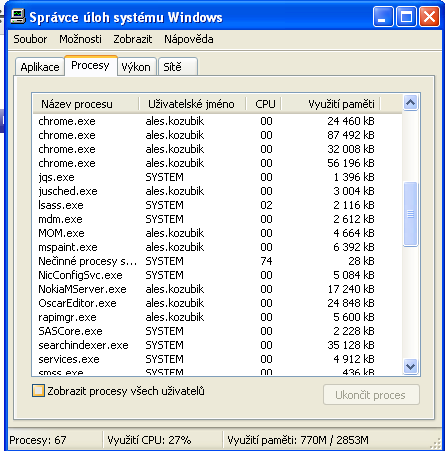The image size is (445, 451).
Task: Click the 35 128 kB memory value
Action: [x=351, y=345]
